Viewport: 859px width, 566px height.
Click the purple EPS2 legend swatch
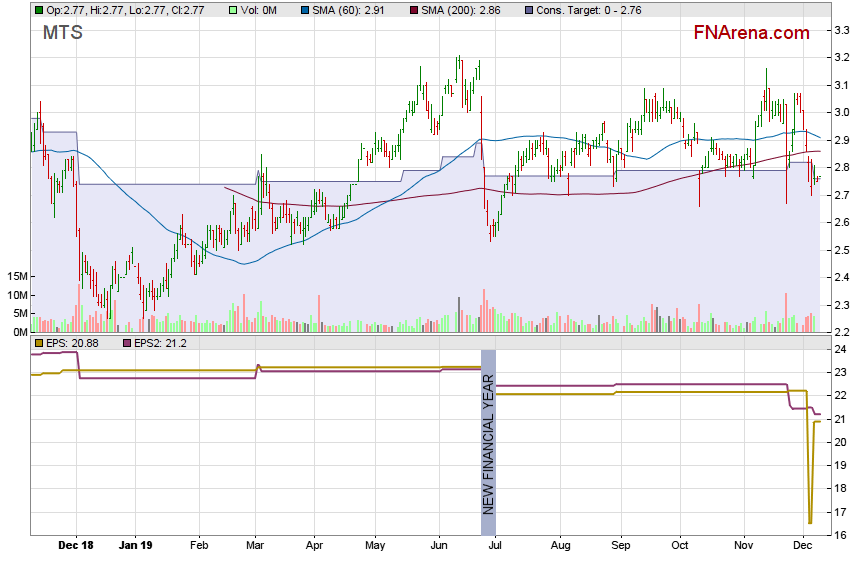pos(126,343)
